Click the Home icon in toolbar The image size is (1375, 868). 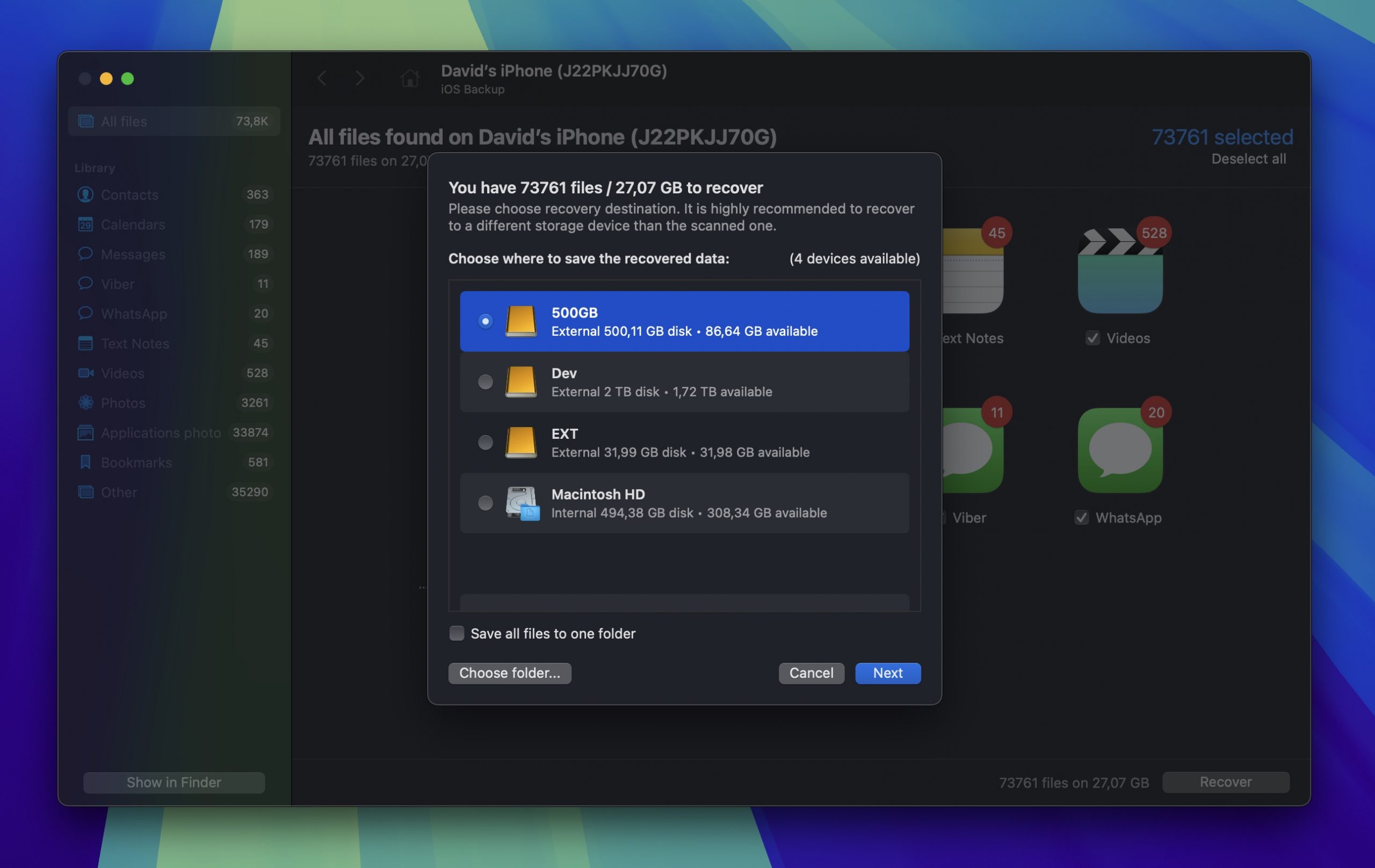pos(409,78)
